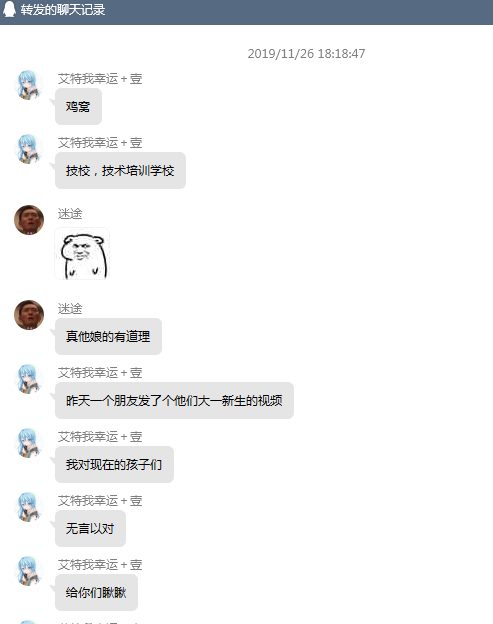This screenshot has height=624, width=493.
Task: Select the 技校，技术培训学校 message bubble
Action: (x=120, y=171)
